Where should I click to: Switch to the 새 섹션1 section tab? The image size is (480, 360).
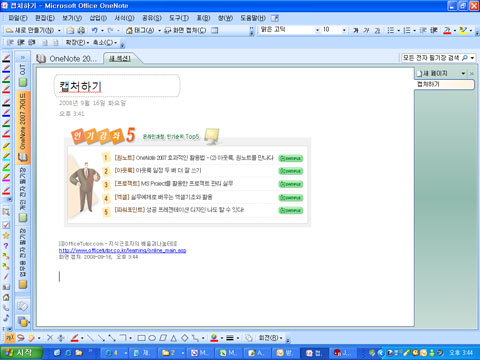[120, 59]
